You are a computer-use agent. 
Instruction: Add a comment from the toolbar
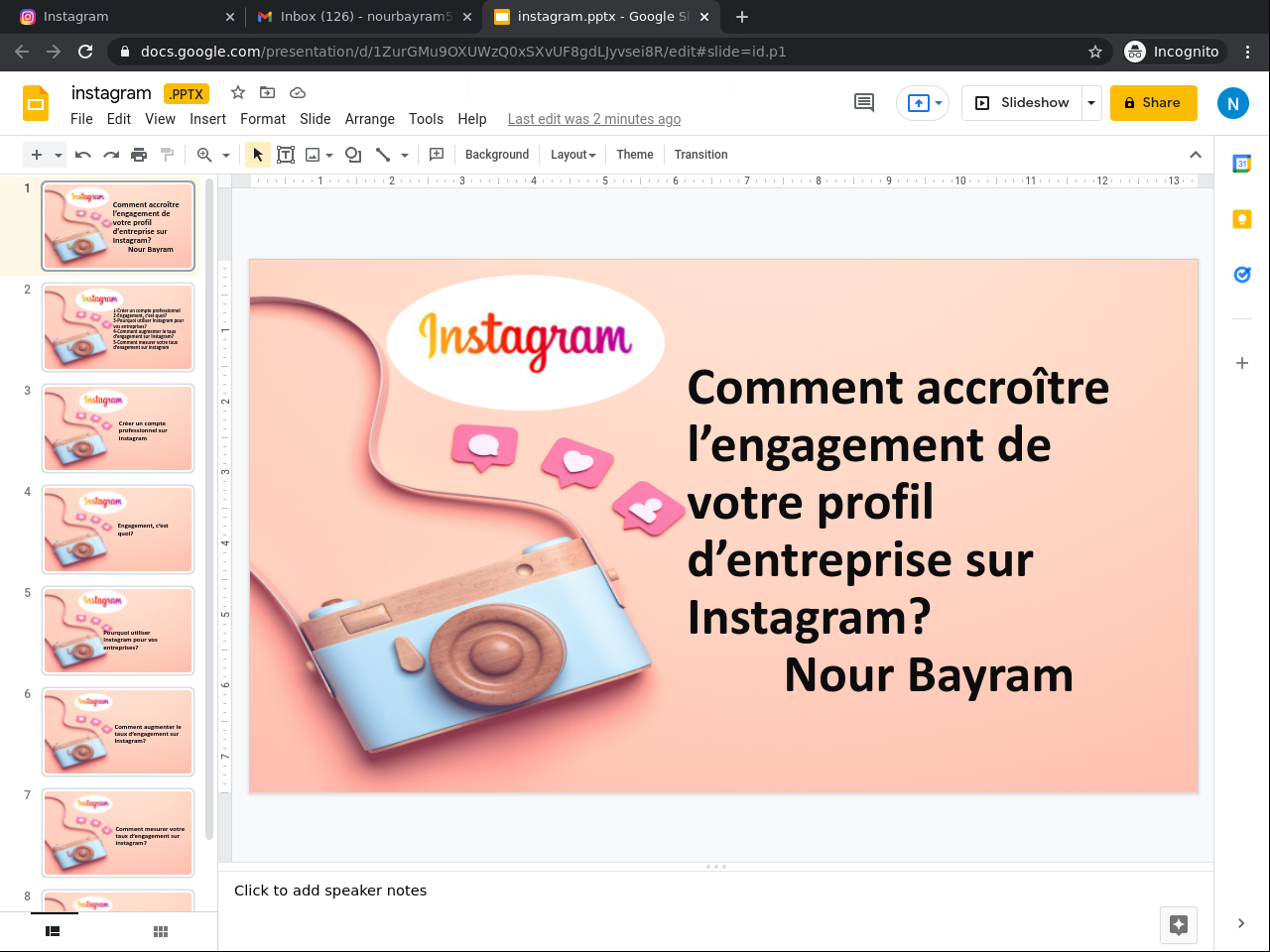coord(437,155)
